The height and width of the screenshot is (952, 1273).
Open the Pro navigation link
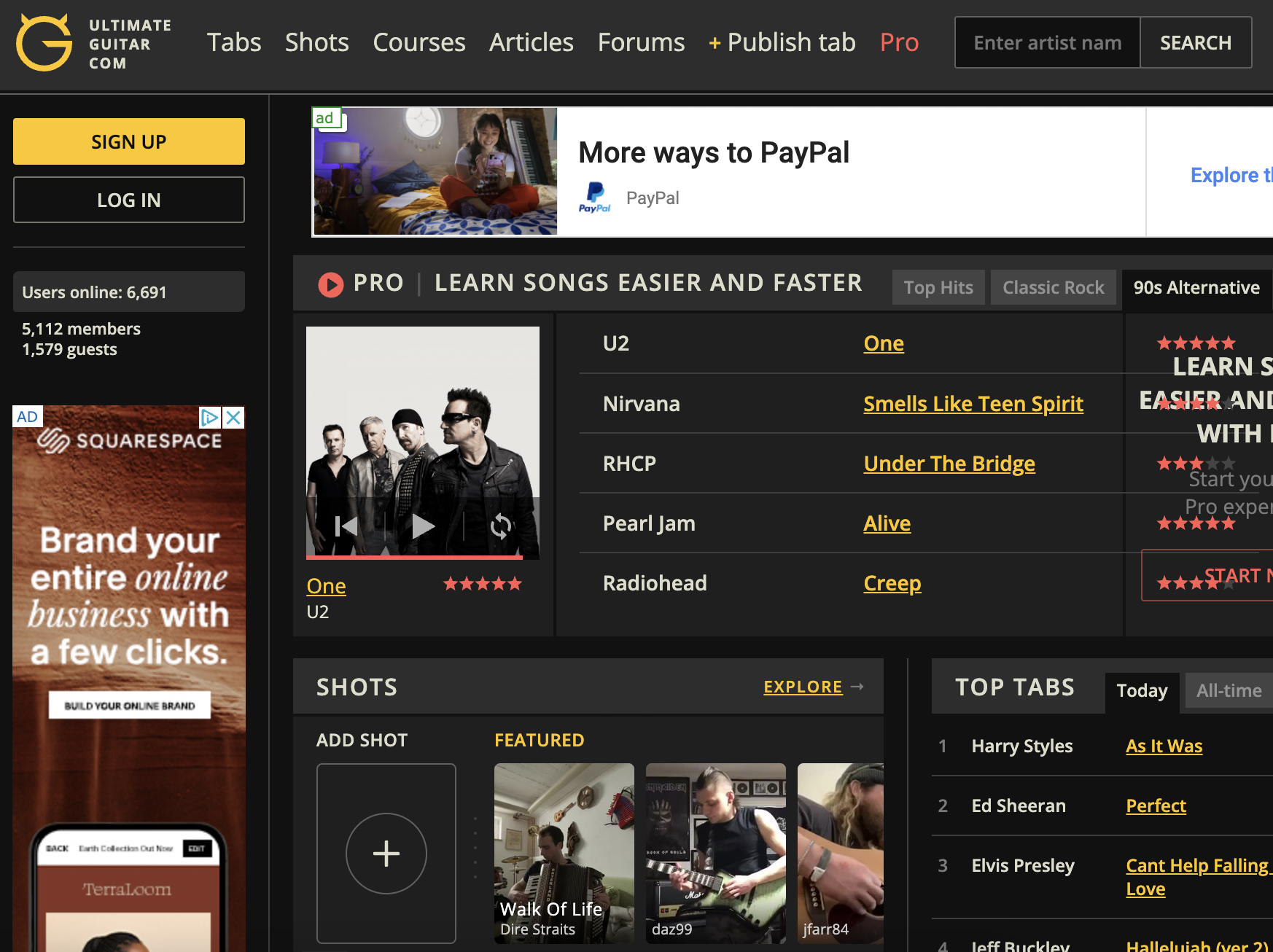click(900, 42)
